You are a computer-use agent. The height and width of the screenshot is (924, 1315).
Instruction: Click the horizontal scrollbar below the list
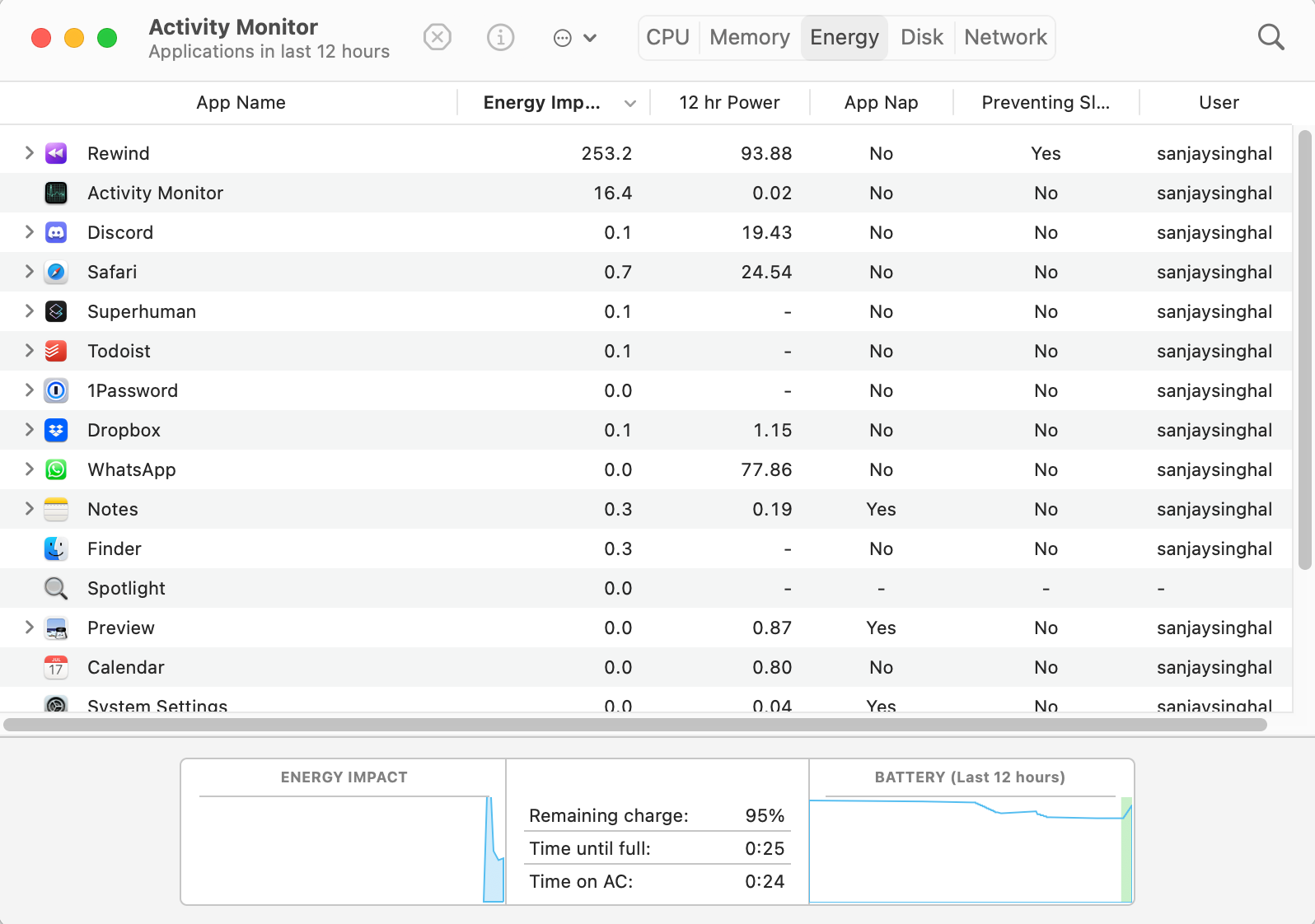[635, 725]
